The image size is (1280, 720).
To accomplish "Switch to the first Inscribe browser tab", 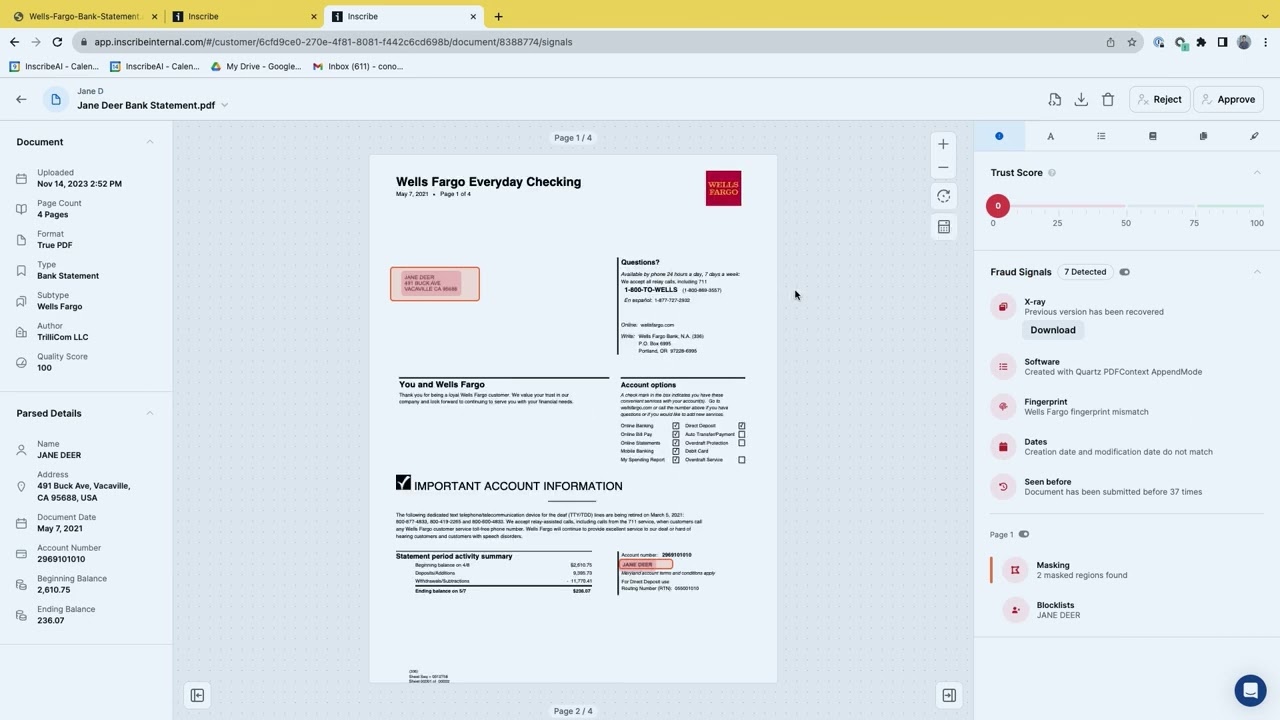I will click(x=245, y=16).
